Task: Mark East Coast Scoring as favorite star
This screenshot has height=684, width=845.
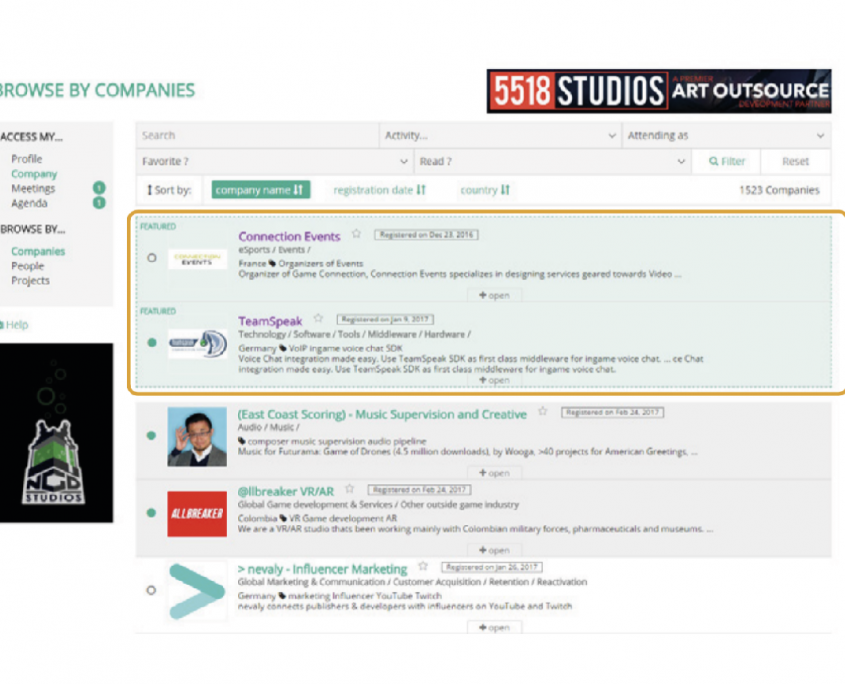Action: pos(543,411)
